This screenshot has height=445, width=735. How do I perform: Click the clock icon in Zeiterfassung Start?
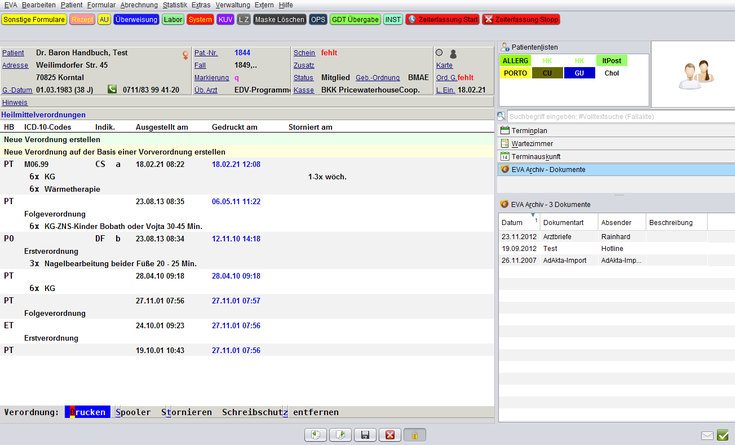click(412, 19)
